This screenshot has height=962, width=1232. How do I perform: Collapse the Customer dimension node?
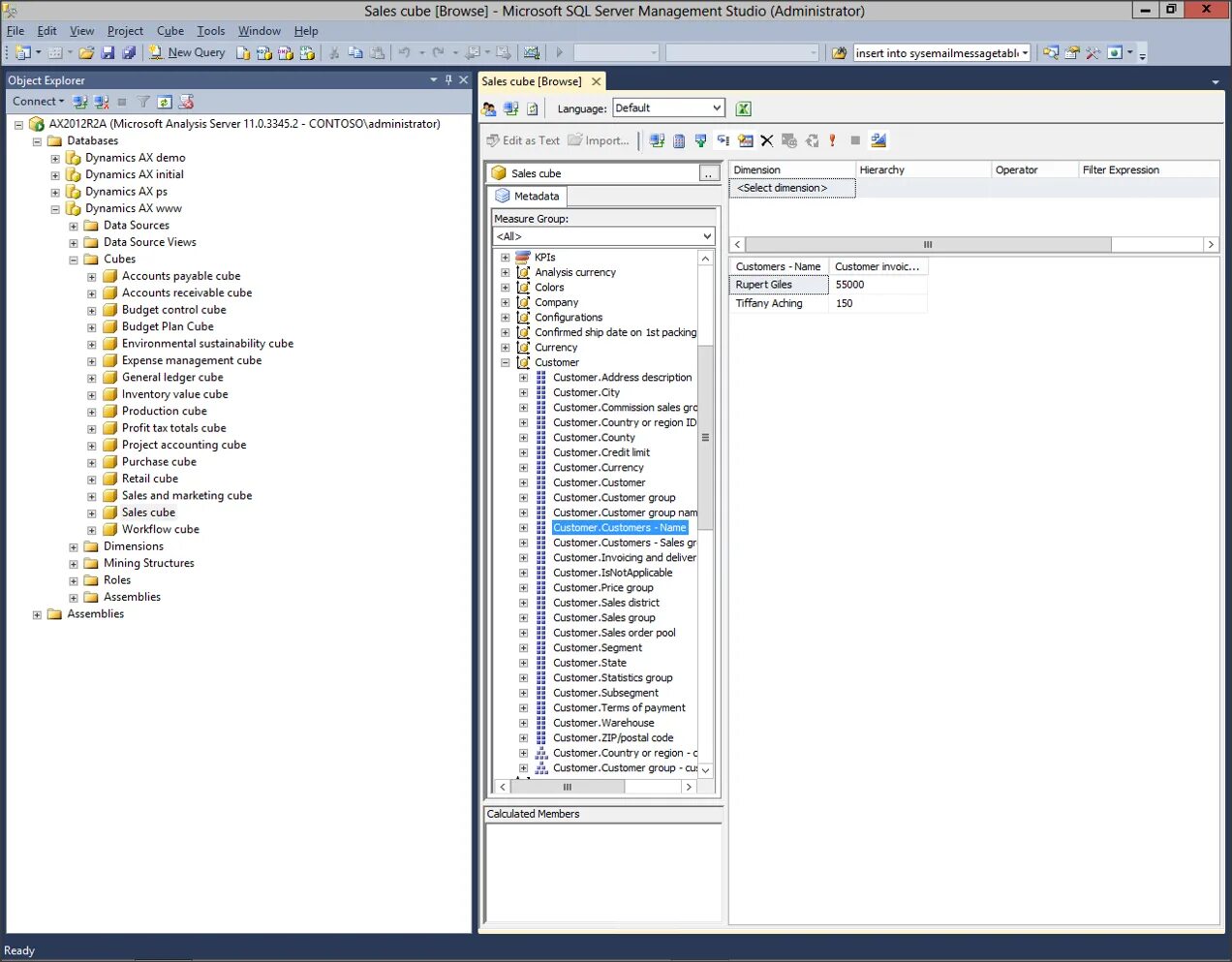point(505,362)
